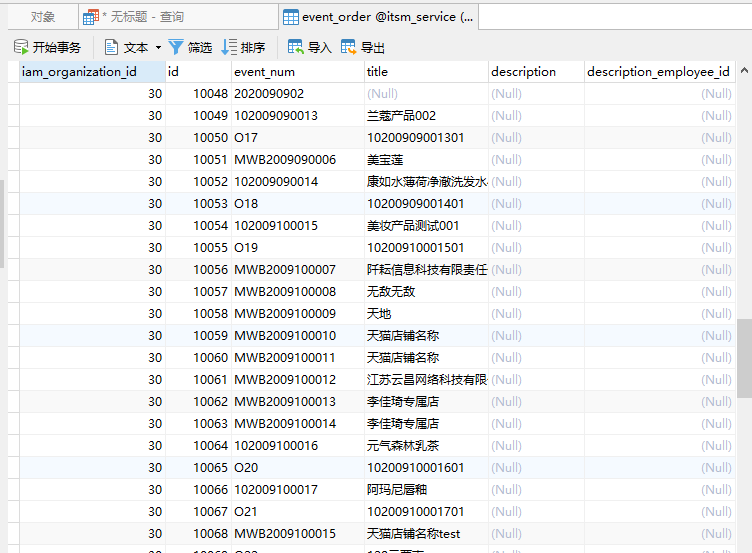This screenshot has height=553, width=752.
Task: Select id cell 10058
Action: tap(199, 314)
